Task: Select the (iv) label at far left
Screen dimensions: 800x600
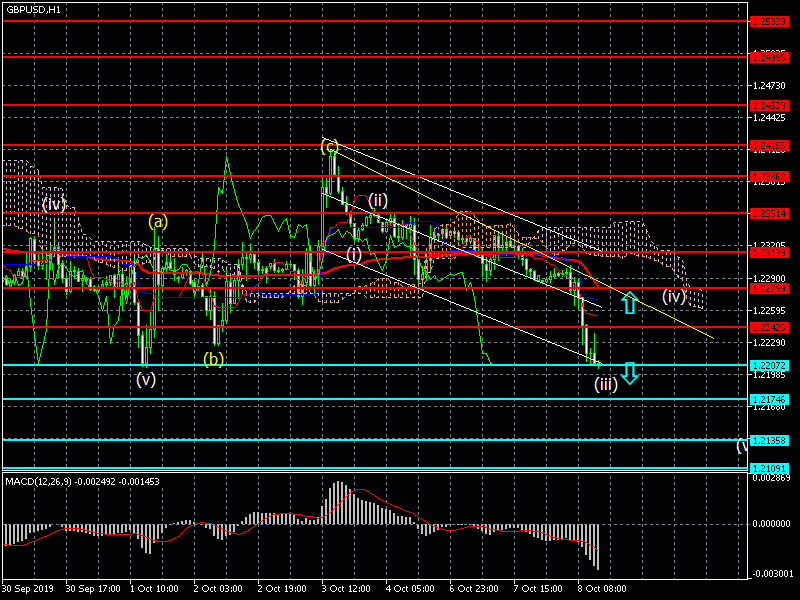Action: [54, 204]
